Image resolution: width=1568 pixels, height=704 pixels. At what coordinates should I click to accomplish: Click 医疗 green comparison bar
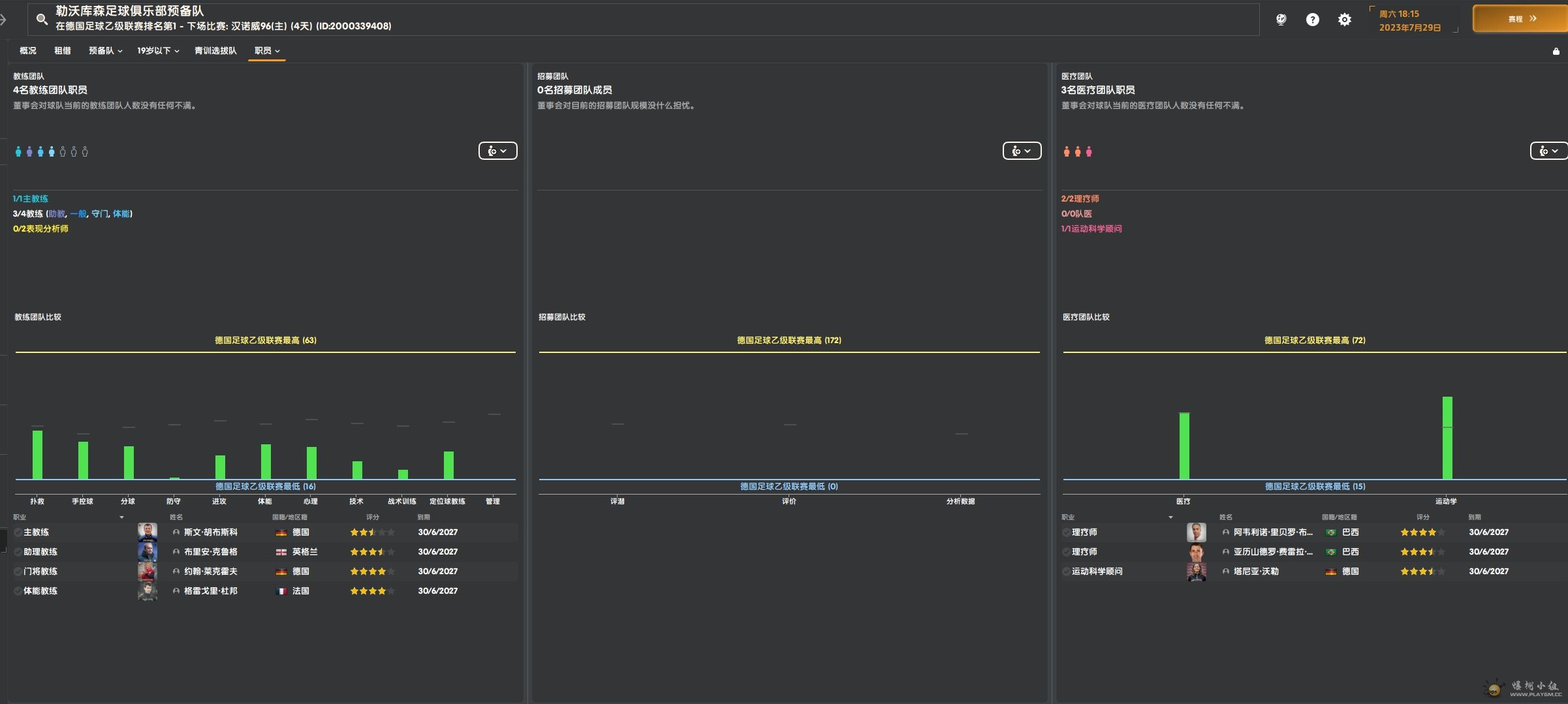[1184, 446]
